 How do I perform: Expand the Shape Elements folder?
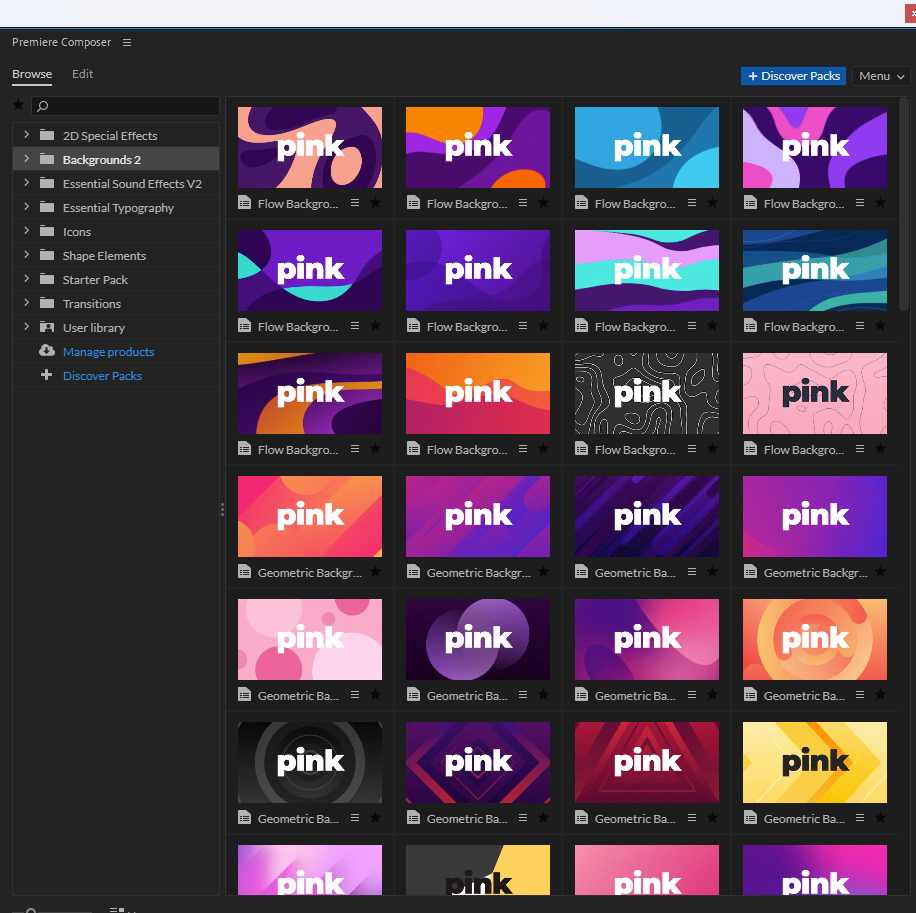tap(26, 255)
